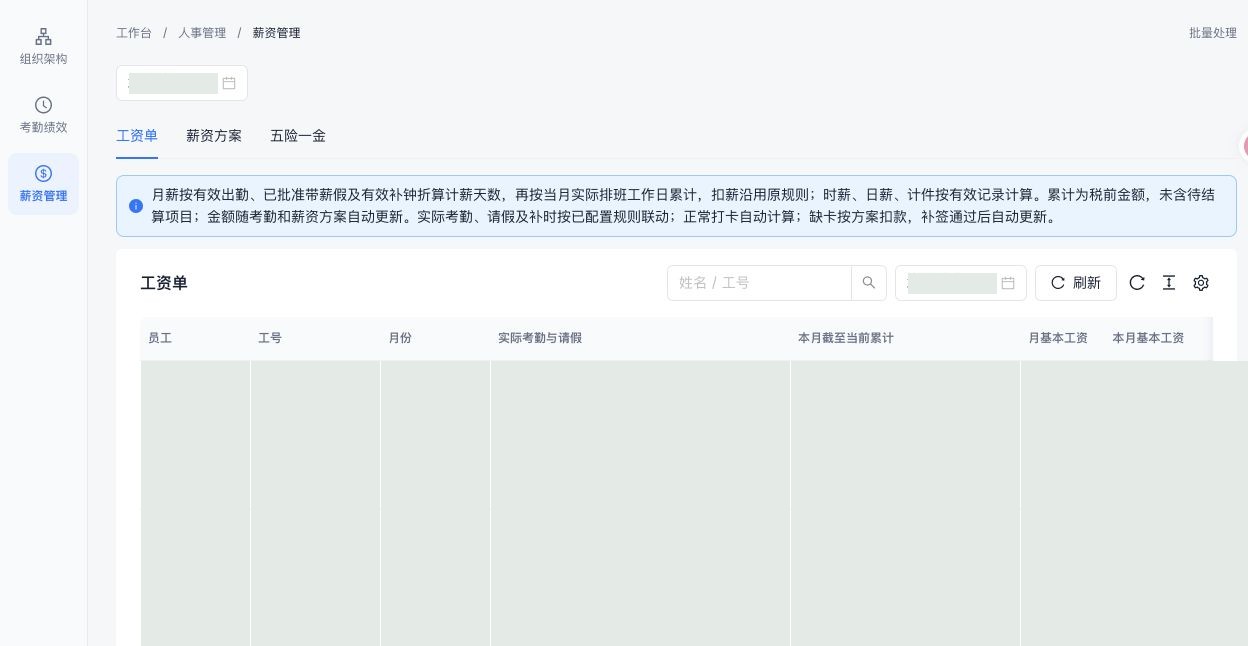The height and width of the screenshot is (646, 1248).
Task: Switch to the 工资单 tab
Action: [137, 136]
